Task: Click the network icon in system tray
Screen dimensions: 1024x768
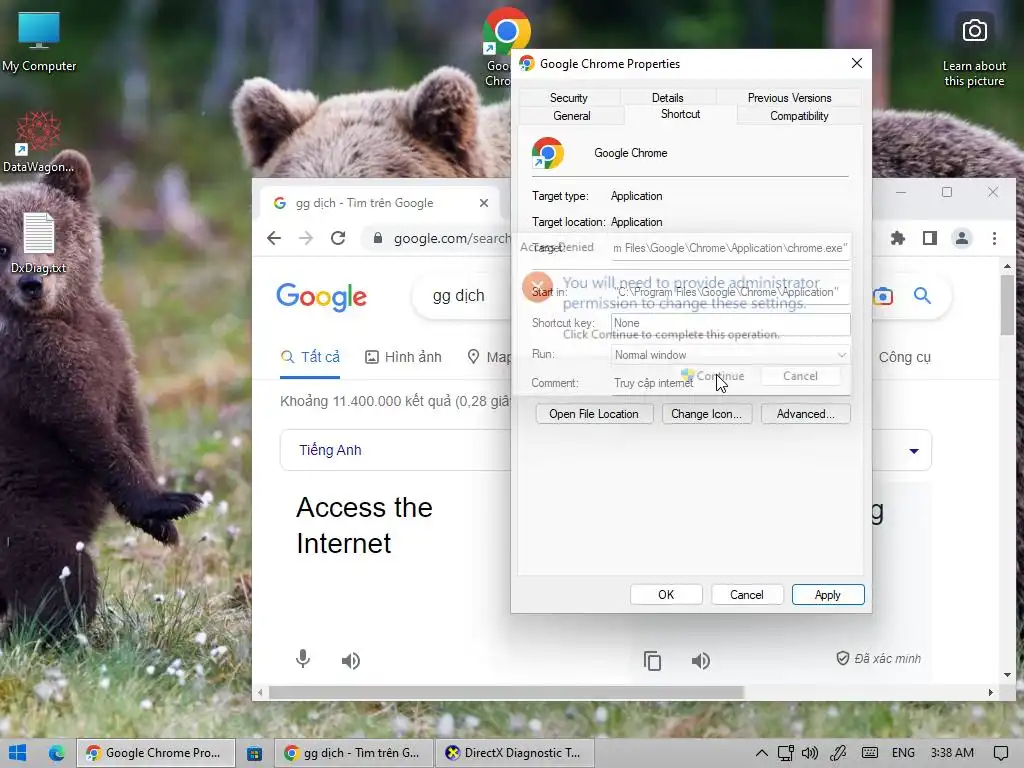Action: [x=786, y=753]
